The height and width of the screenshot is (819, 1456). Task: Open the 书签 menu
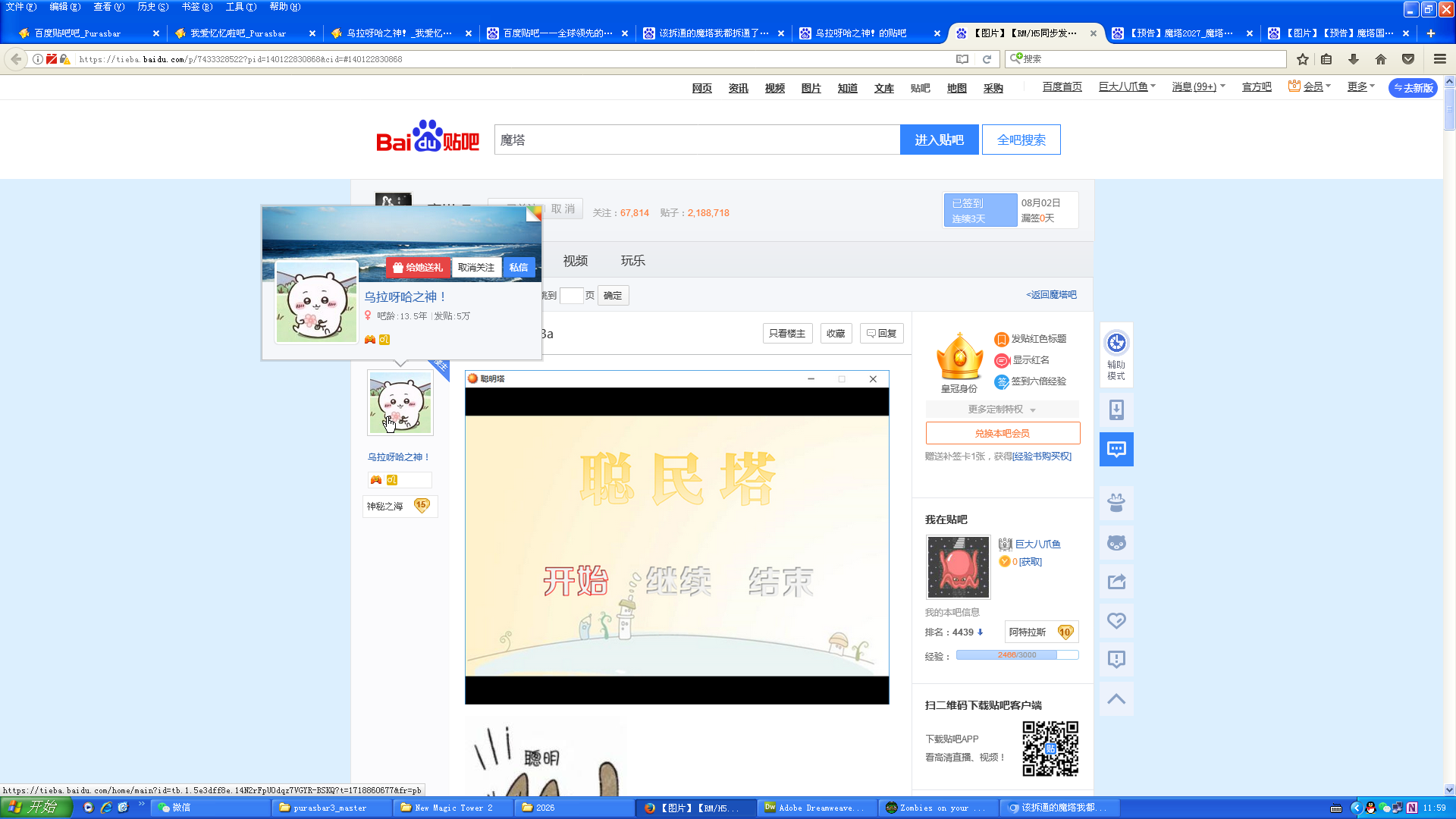(x=196, y=7)
